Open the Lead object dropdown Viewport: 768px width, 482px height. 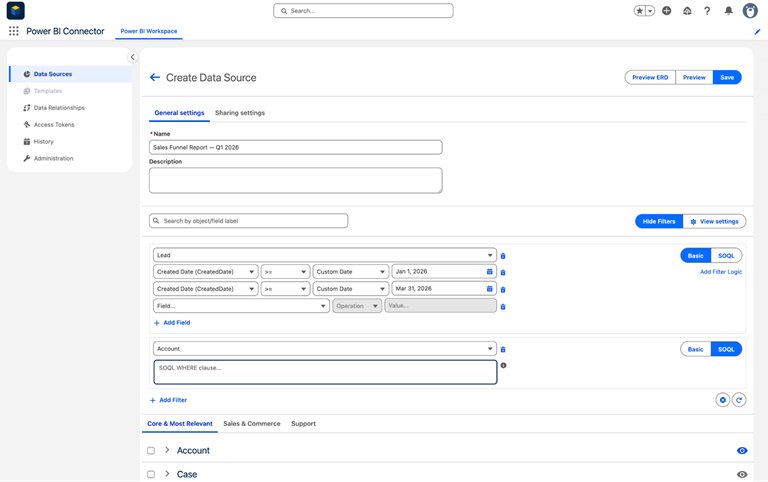pos(325,255)
